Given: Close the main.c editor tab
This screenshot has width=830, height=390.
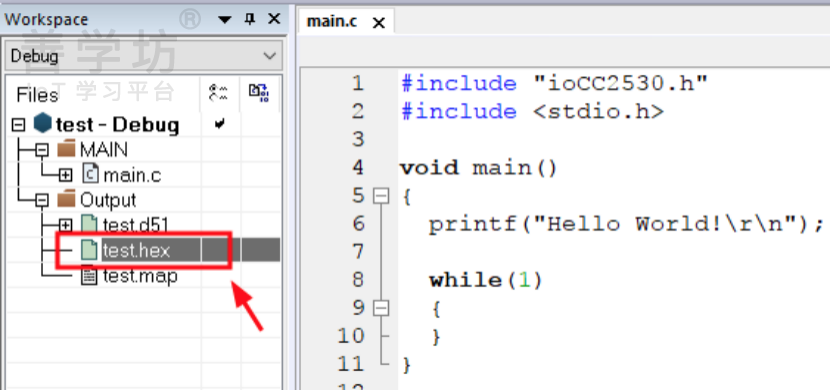Looking at the screenshot, I should [378, 23].
